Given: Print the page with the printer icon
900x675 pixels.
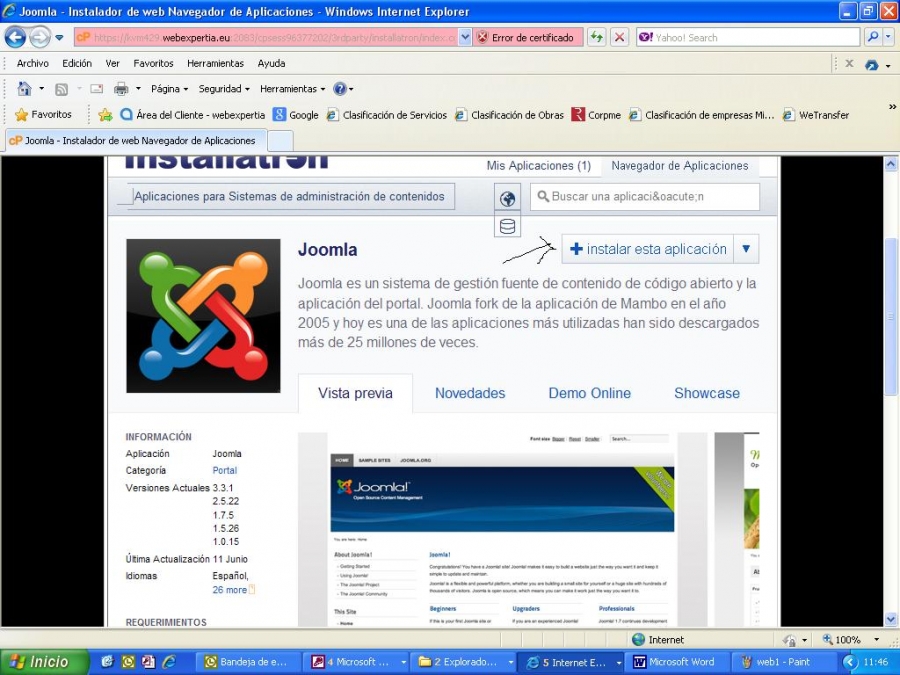Looking at the screenshot, I should coord(121,89).
